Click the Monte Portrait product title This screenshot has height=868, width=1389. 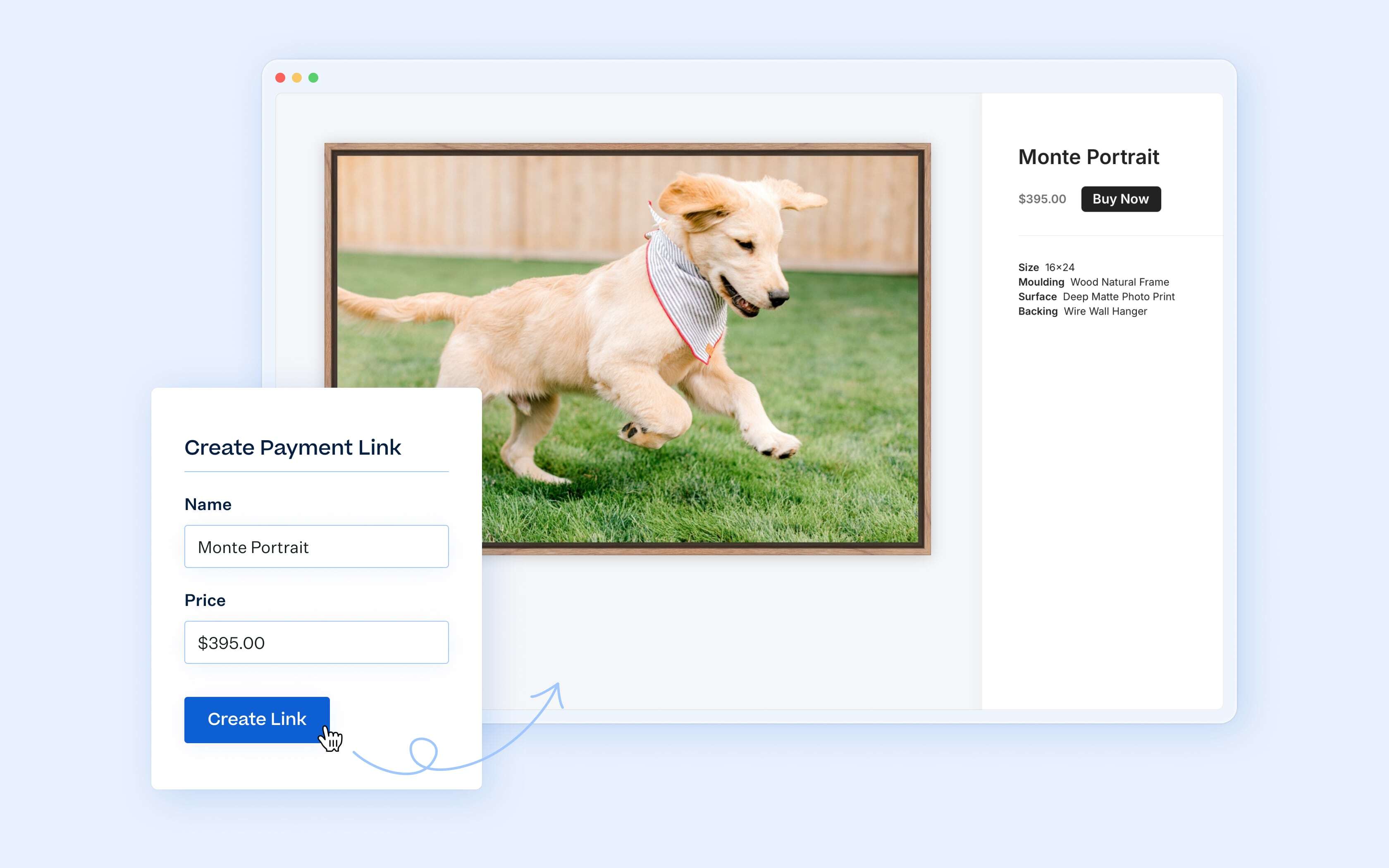pos(1088,157)
